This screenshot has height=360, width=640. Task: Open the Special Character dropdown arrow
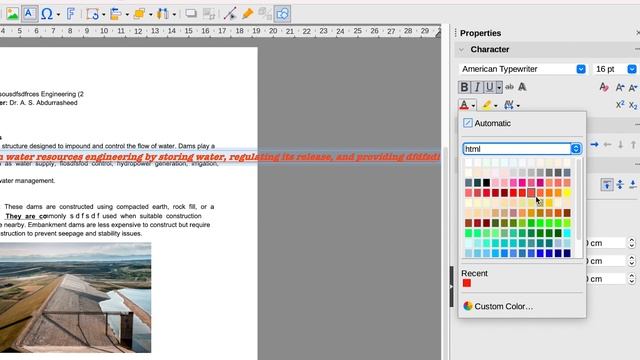(x=58, y=15)
